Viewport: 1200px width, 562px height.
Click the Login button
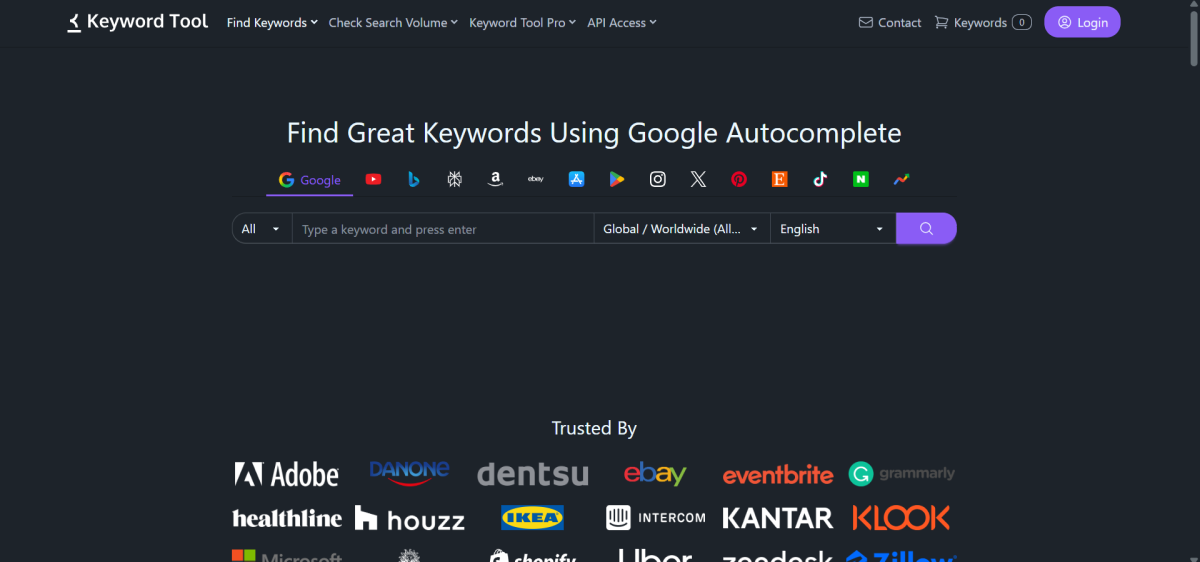[x=1082, y=22]
